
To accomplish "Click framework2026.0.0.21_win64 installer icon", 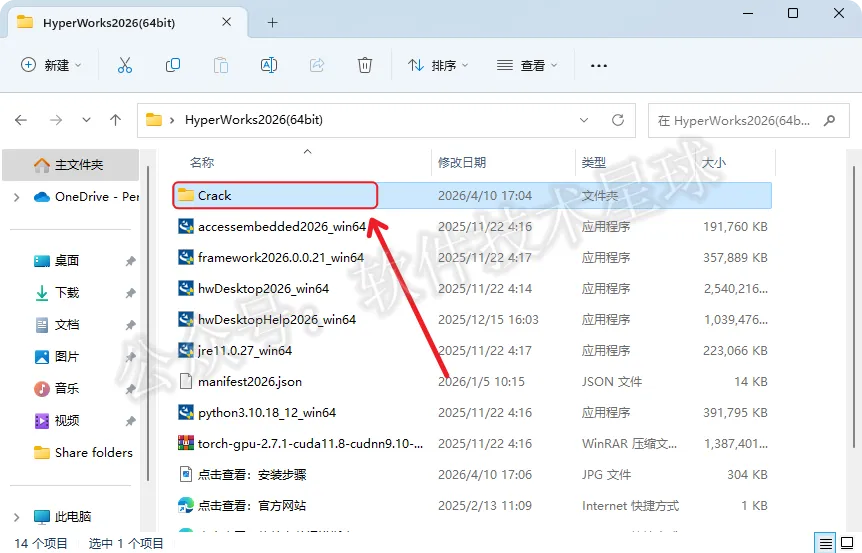I will point(186,257).
